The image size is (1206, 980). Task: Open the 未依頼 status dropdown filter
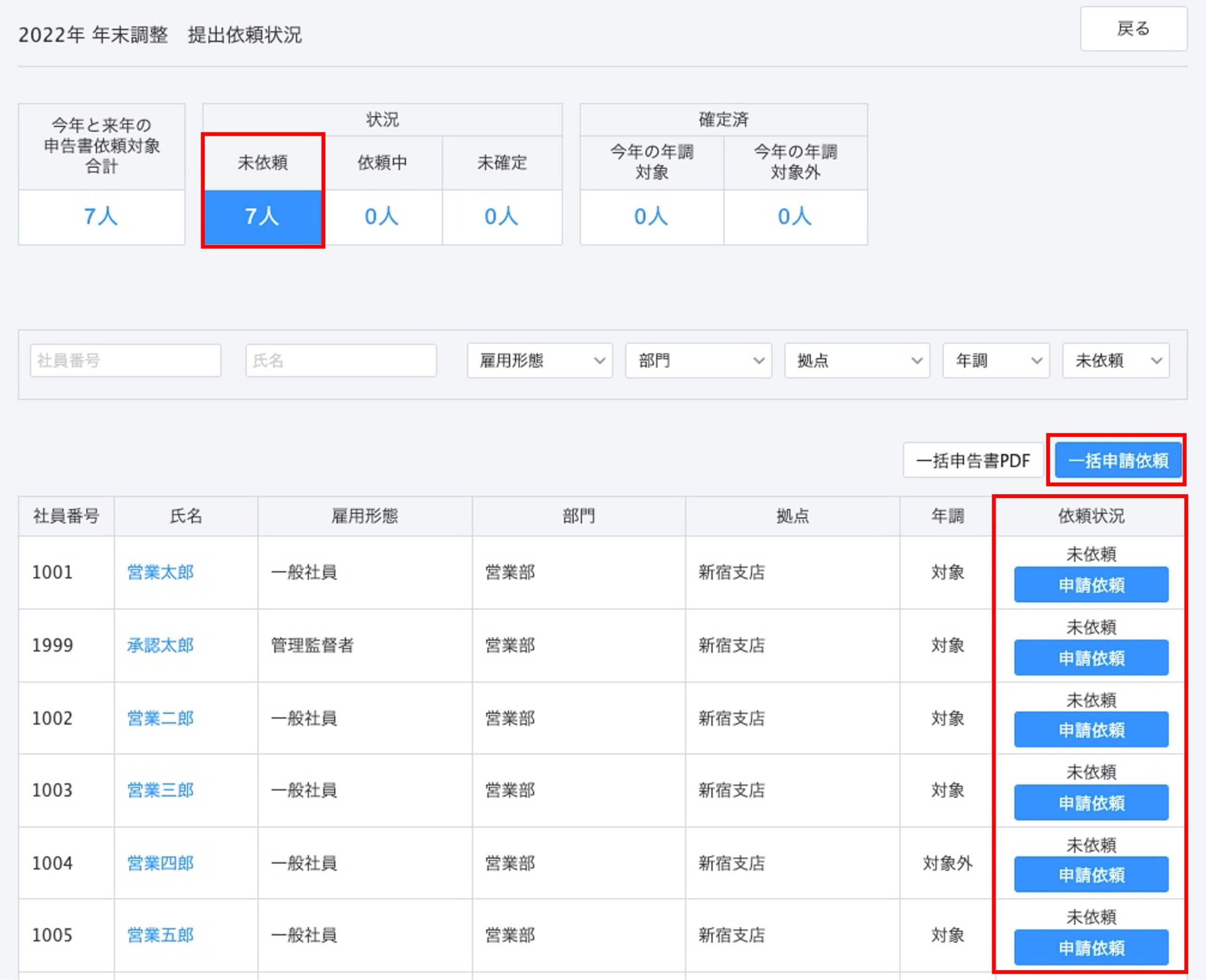coord(1116,360)
